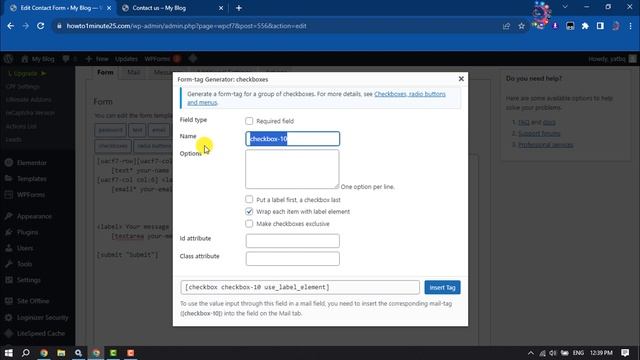Open a new browser tab
The width and height of the screenshot is (640, 360).
[239, 8]
